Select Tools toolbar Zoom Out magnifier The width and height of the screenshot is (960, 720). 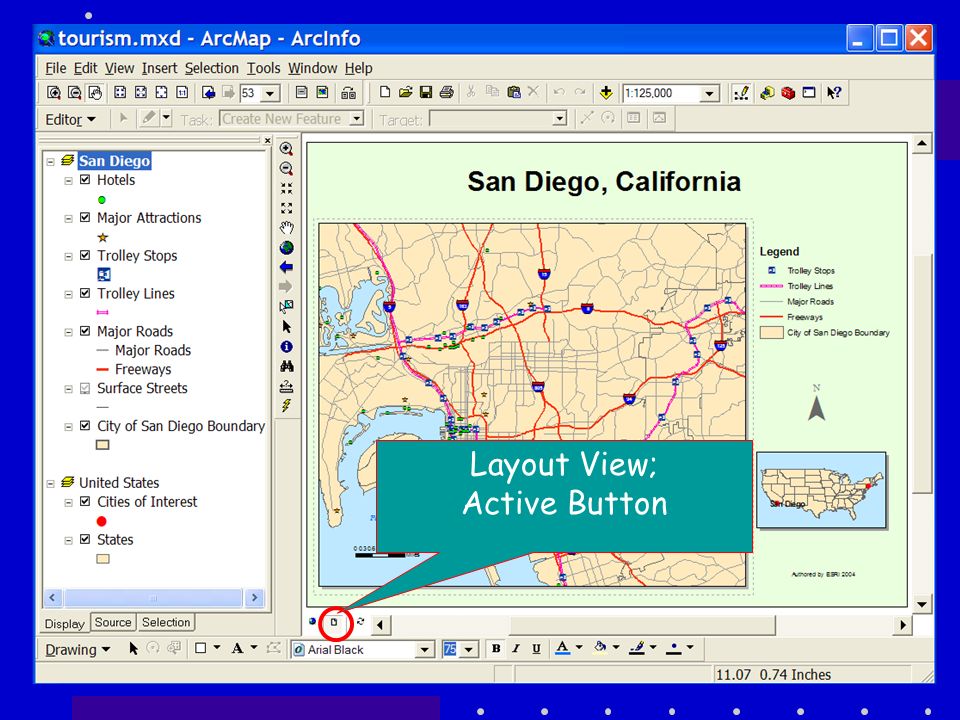point(286,168)
